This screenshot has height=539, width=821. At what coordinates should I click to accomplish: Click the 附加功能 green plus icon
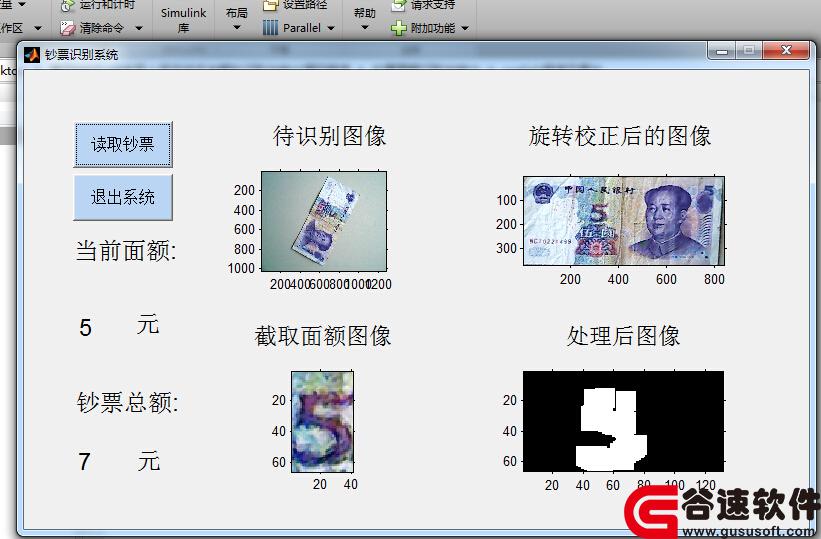pos(398,28)
